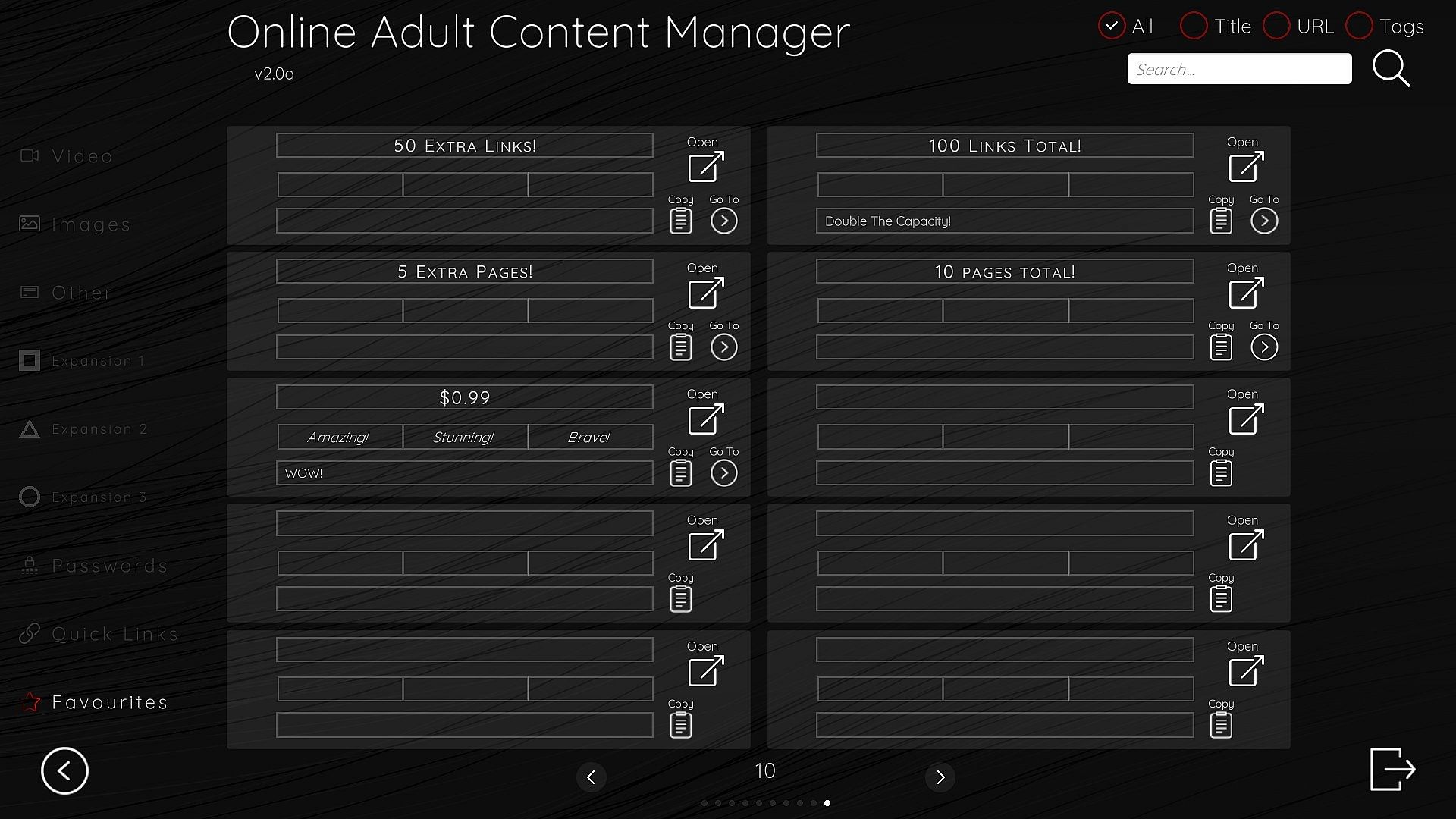
Task: Open the '10 pages total!' entry link
Action: (x=1245, y=293)
